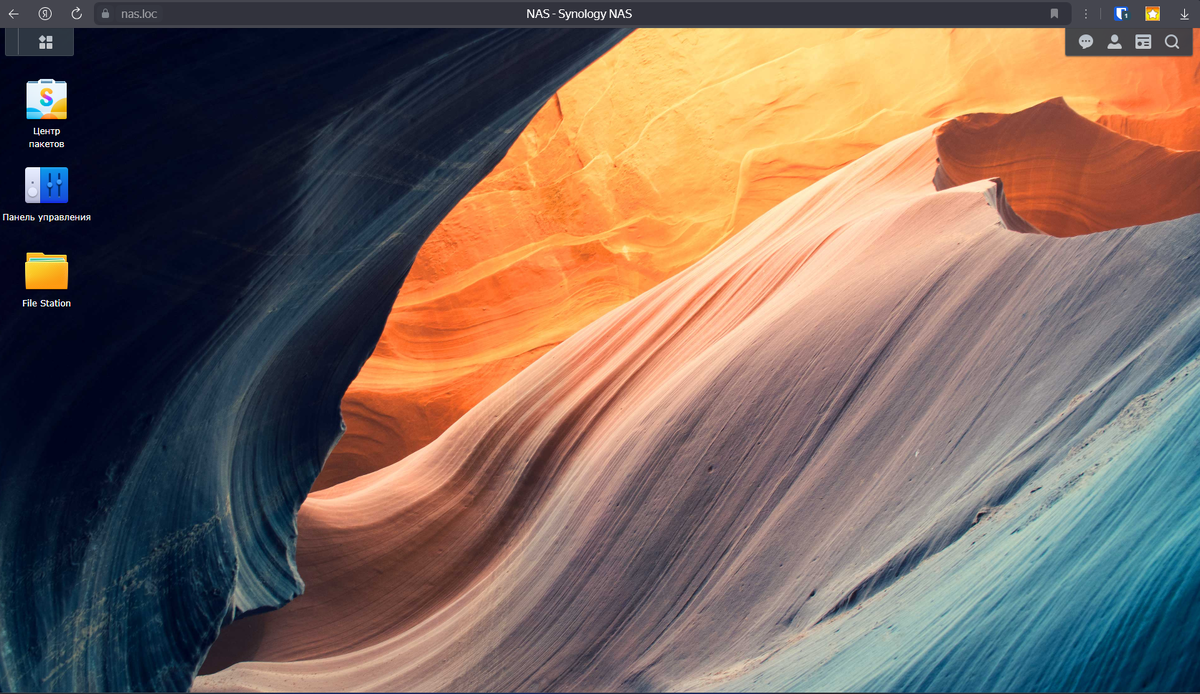
Task: Open the user Options person icon
Action: click(x=1114, y=42)
